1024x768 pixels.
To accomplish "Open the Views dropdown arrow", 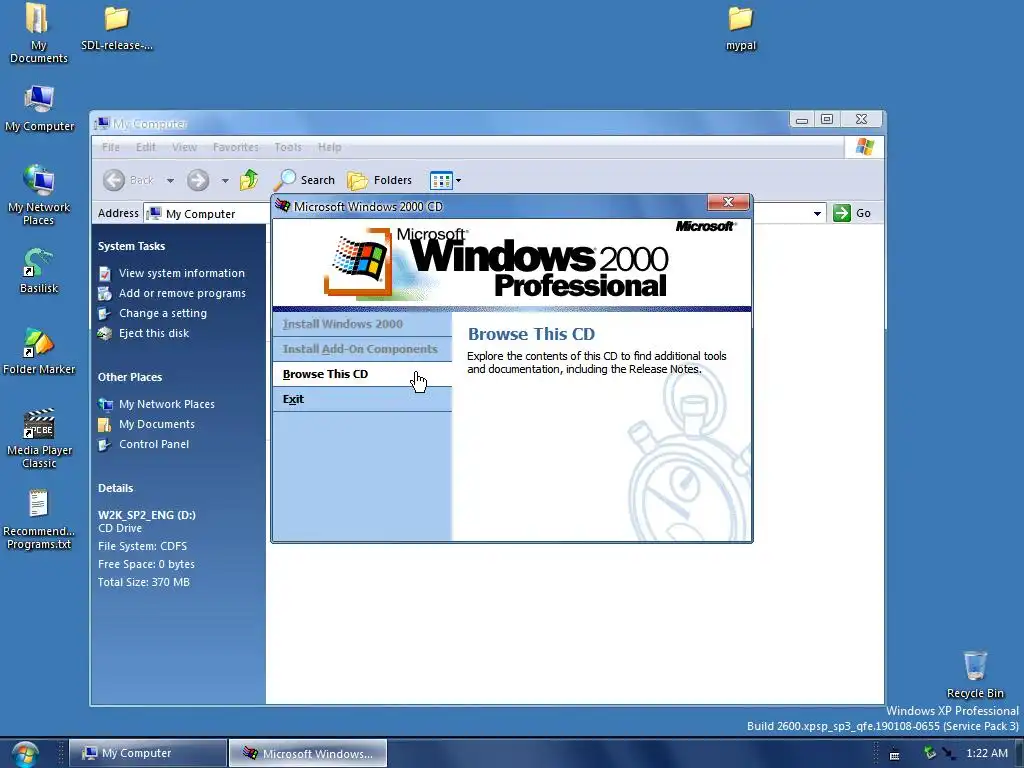I will click(x=458, y=180).
